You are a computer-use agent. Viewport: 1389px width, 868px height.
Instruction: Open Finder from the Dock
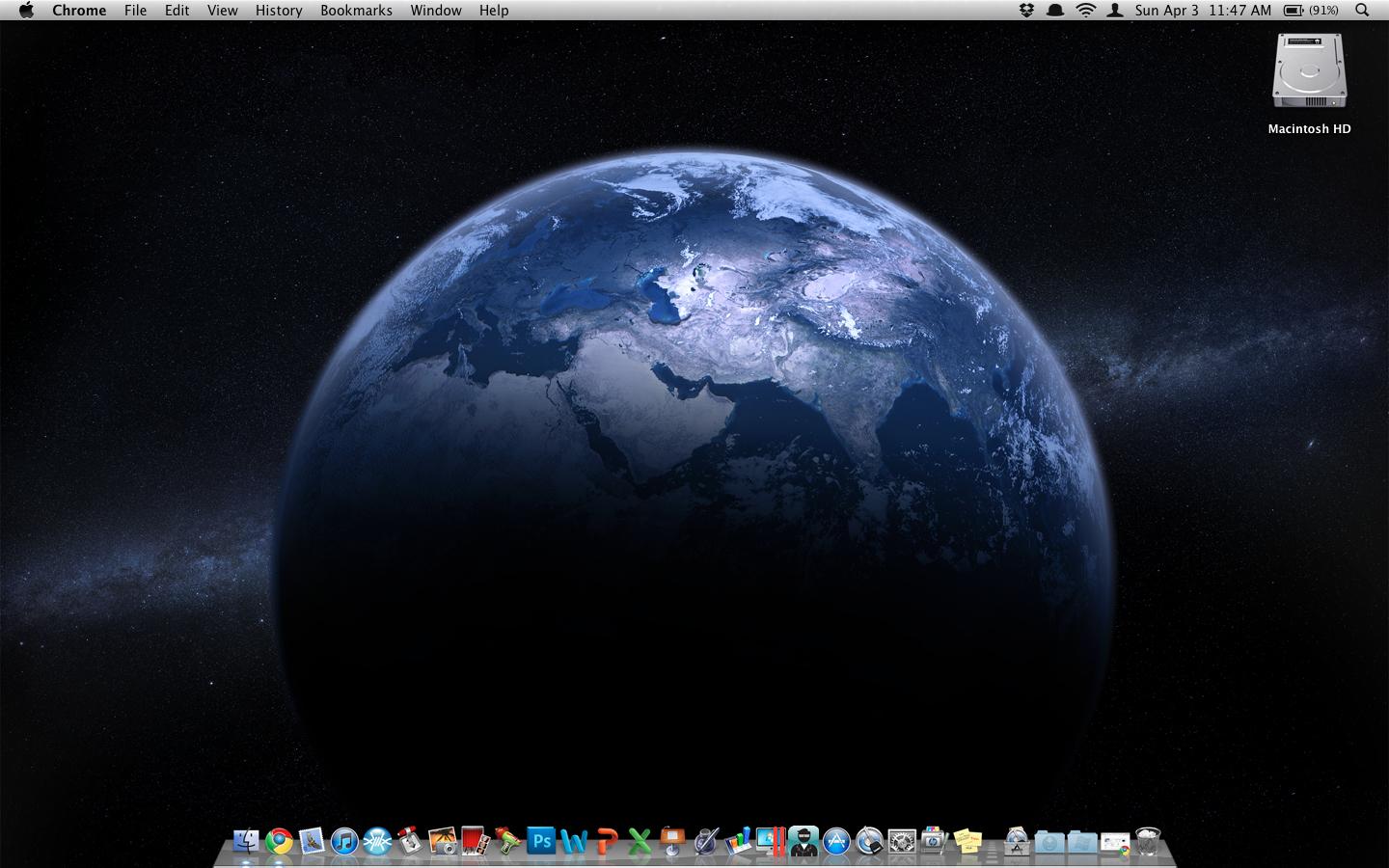247,841
